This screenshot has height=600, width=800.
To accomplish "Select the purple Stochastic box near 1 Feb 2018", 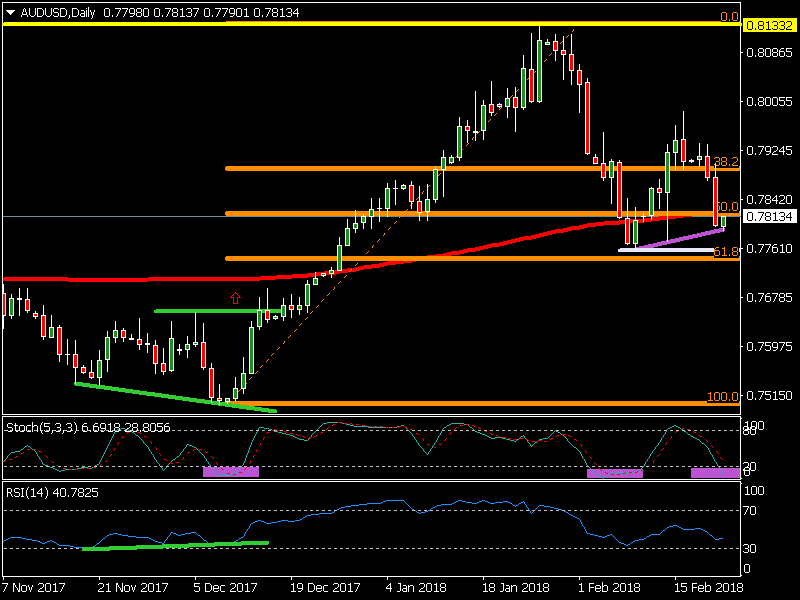I will 614,474.
